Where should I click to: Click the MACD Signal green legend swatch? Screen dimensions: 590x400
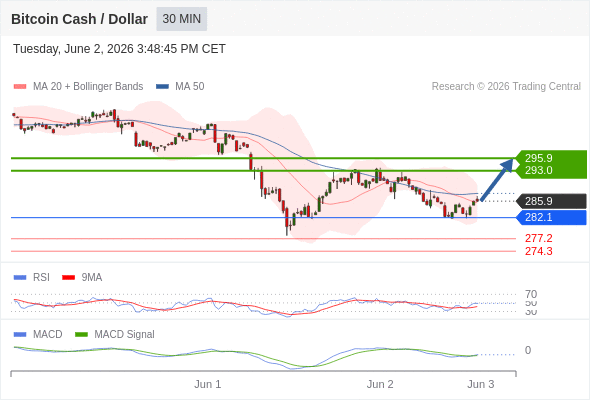point(81,335)
